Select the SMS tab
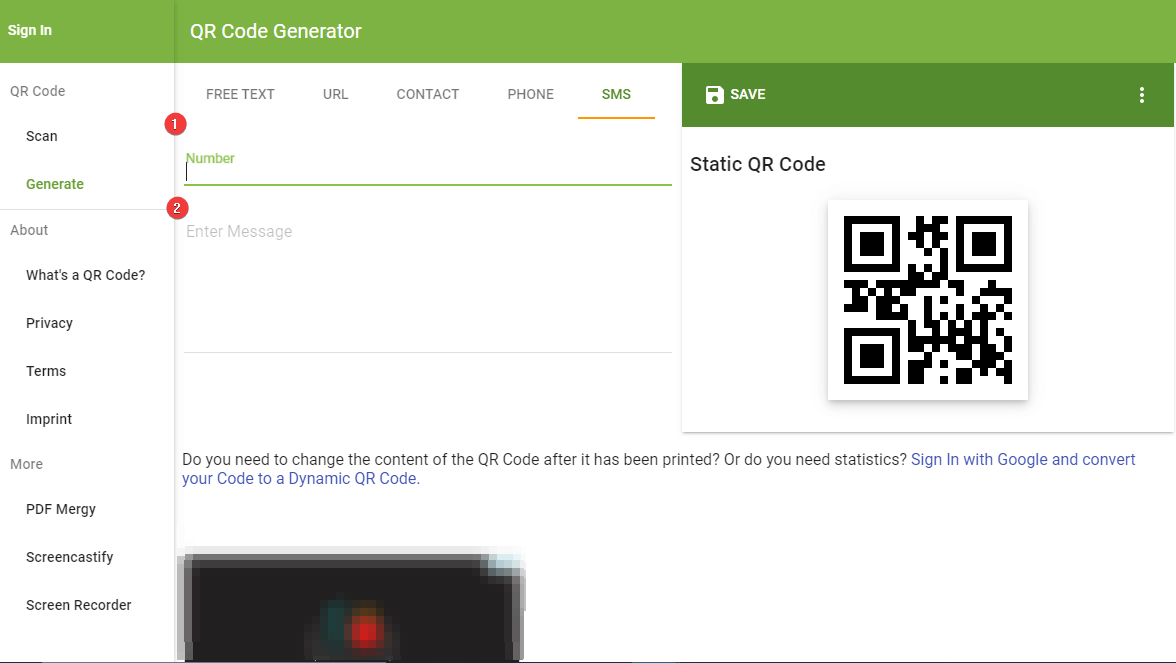Screen dimensions: 1176x663 (616, 94)
